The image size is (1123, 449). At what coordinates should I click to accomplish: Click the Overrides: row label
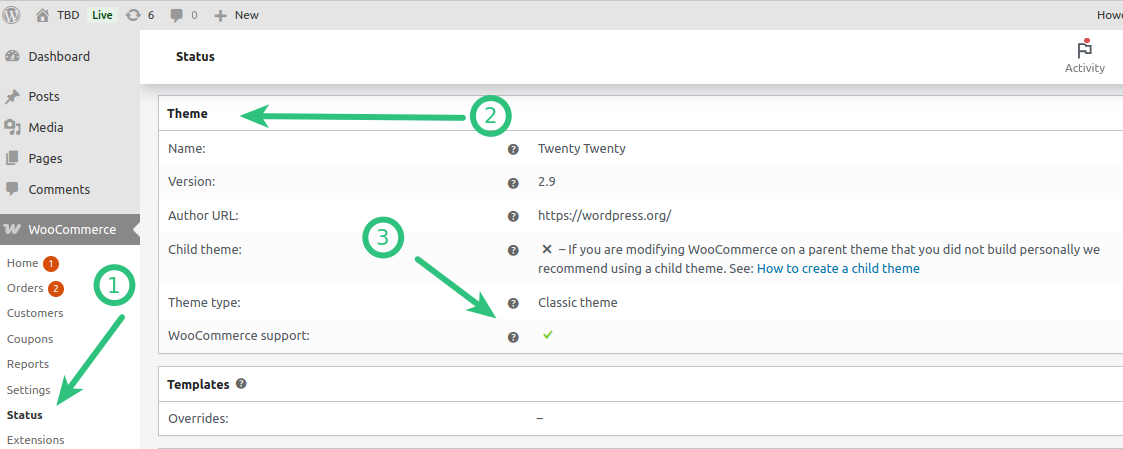point(198,418)
